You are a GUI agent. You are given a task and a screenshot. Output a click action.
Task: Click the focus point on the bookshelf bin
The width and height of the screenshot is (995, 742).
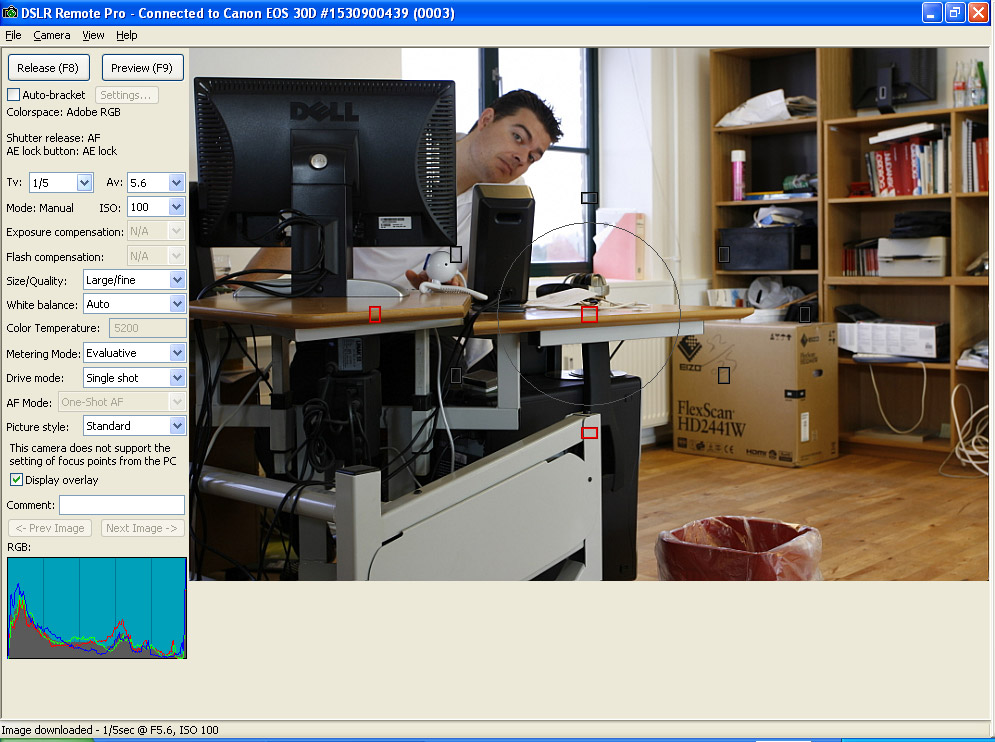click(x=723, y=255)
